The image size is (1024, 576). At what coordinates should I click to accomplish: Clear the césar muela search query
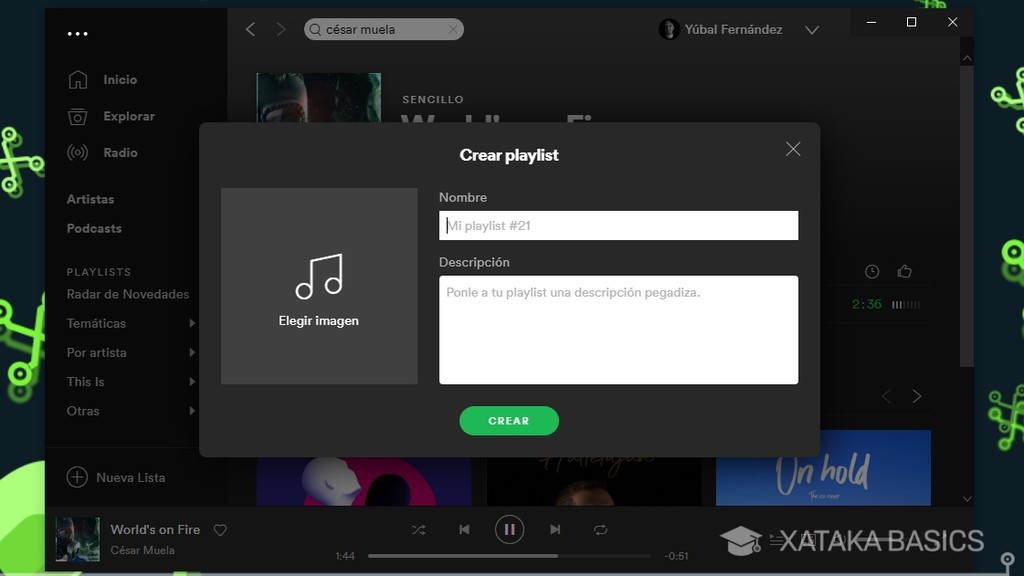pos(453,29)
